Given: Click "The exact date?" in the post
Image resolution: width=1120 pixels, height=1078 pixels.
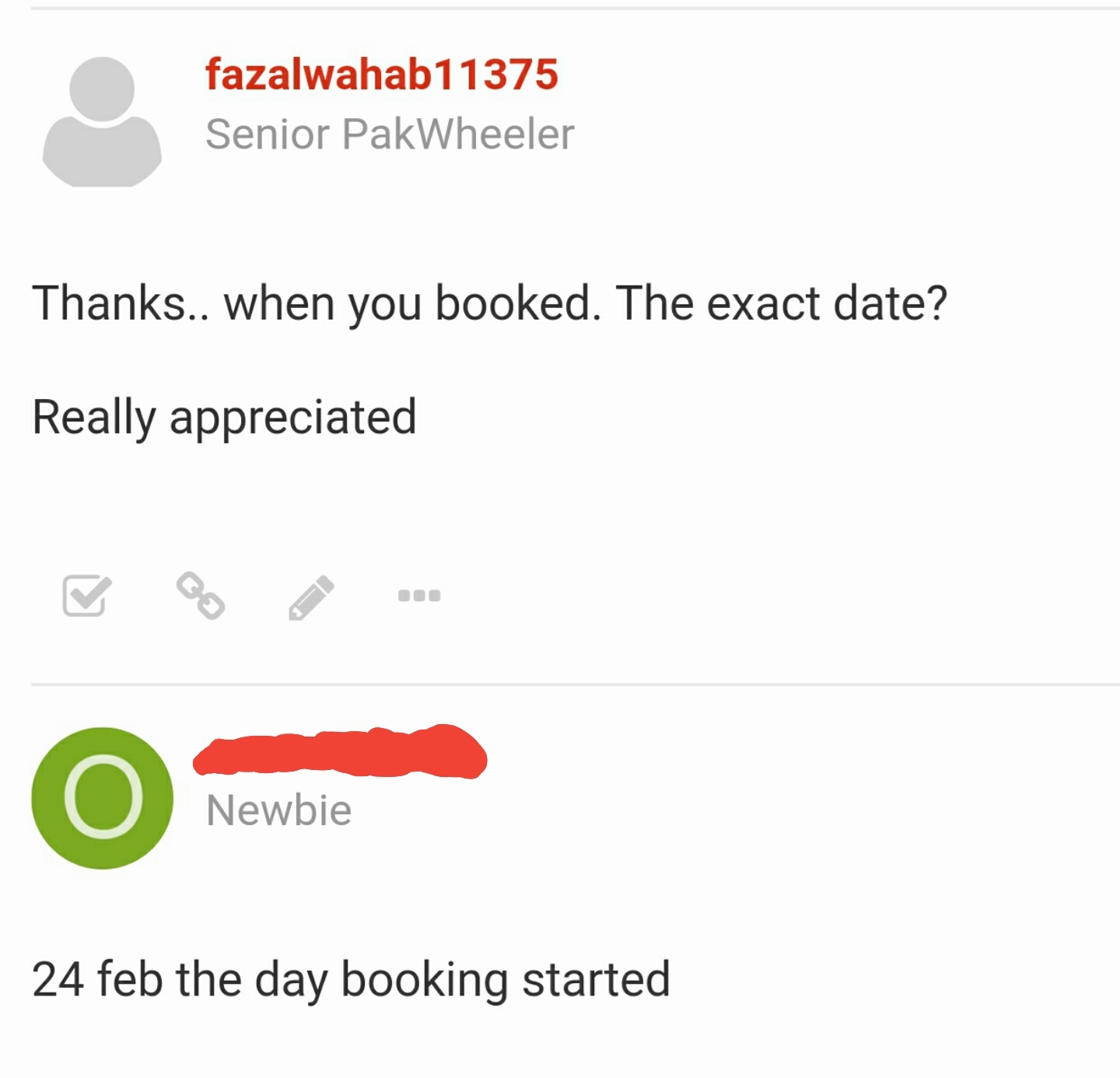Looking at the screenshot, I should pyautogui.click(x=782, y=303).
